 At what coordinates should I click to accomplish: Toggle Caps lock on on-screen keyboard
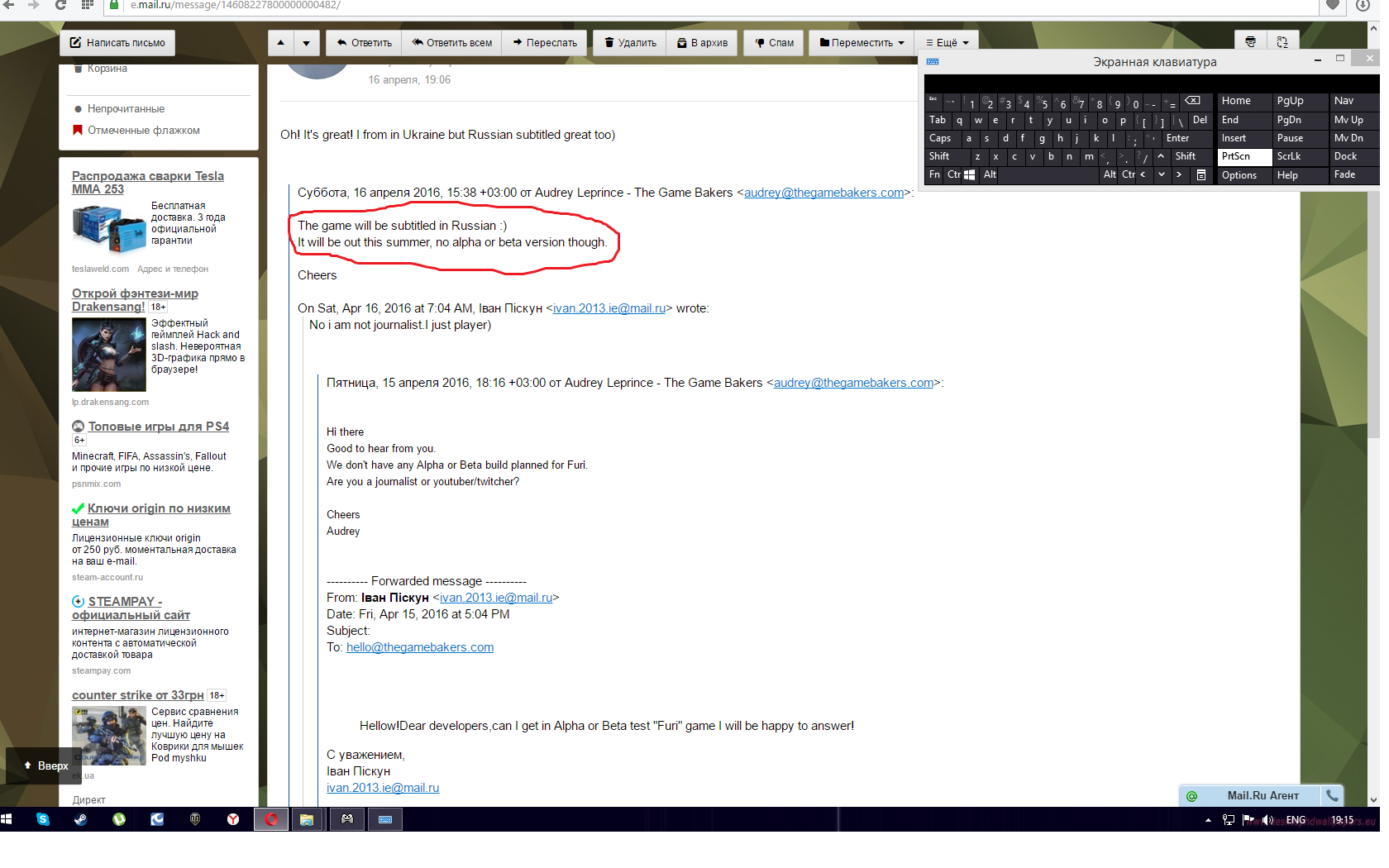940,138
